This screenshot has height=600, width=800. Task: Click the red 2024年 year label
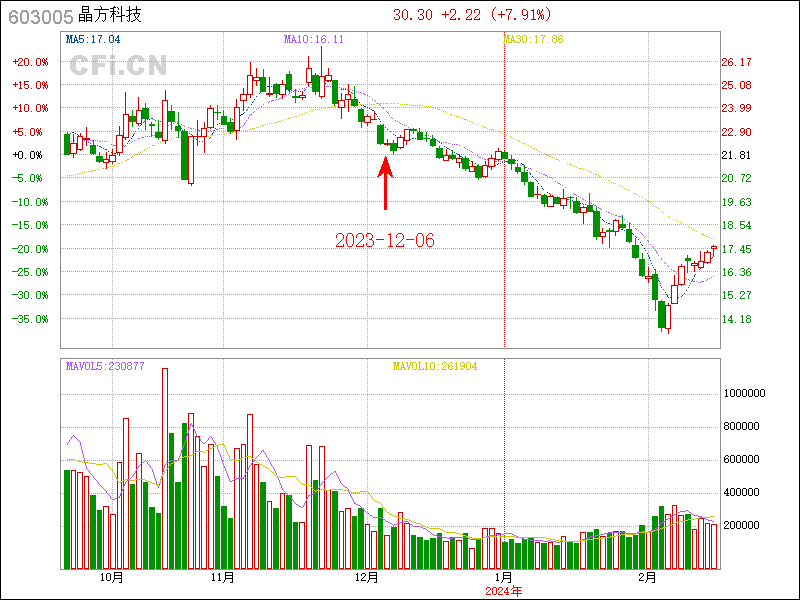pos(504,591)
